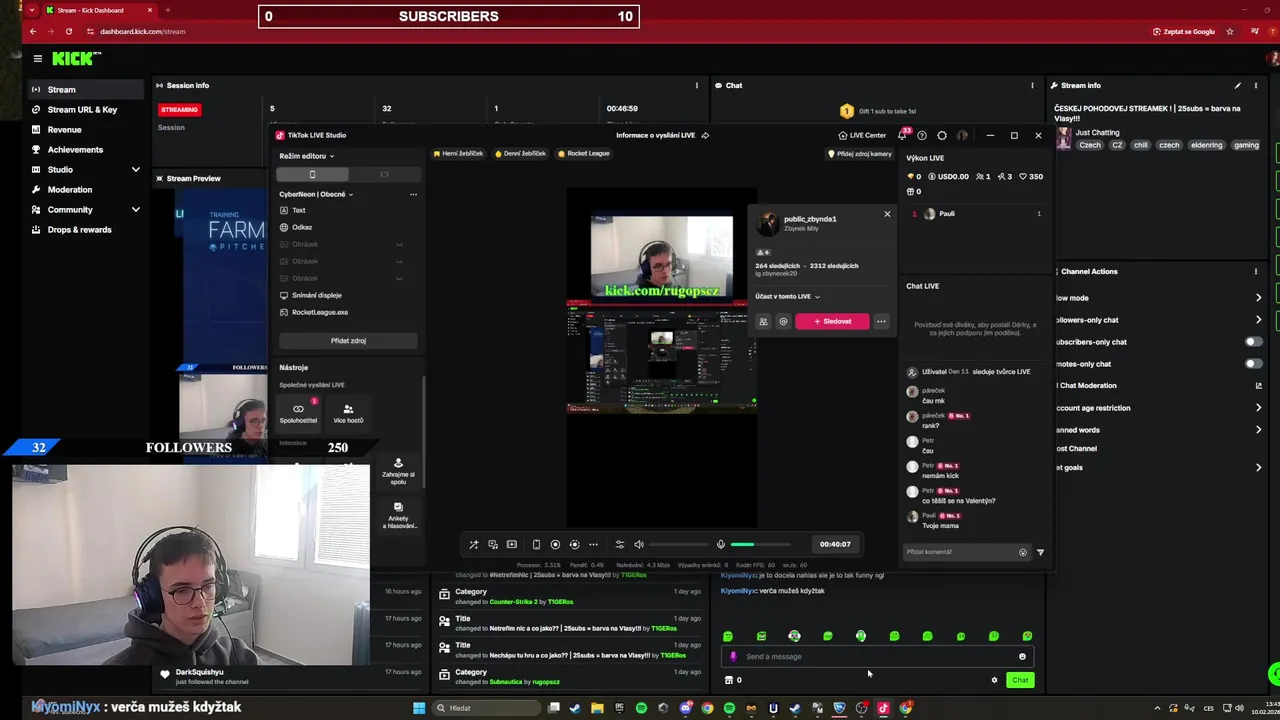This screenshot has height=720, width=1280.
Task: Click magic wand effects icon
Action: click(474, 545)
